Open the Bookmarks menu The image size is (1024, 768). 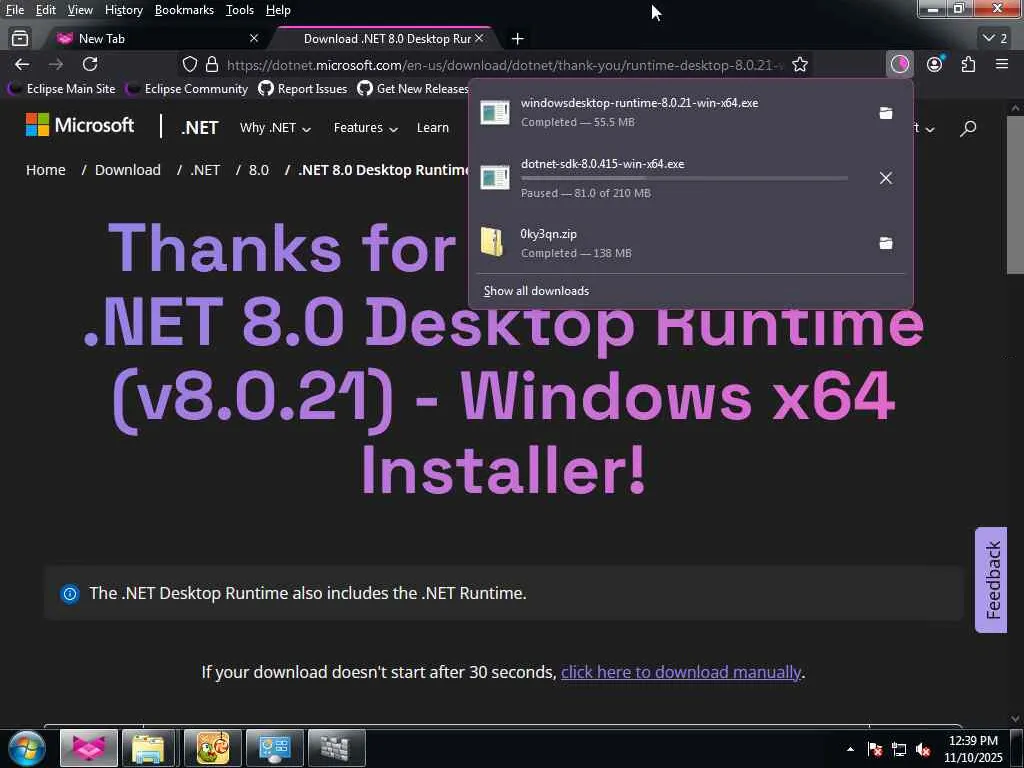pos(184,10)
